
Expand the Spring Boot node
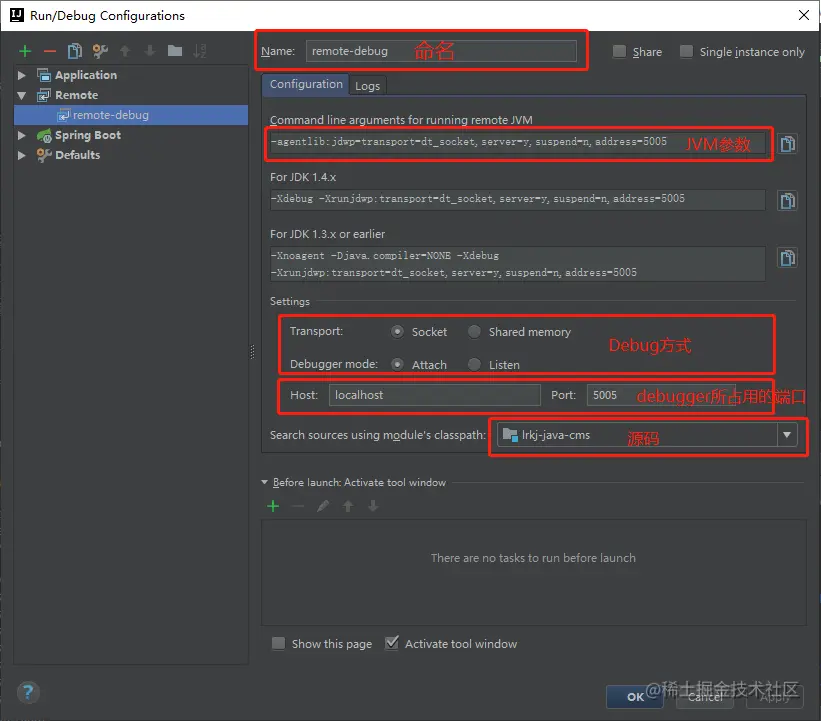click(x=21, y=135)
